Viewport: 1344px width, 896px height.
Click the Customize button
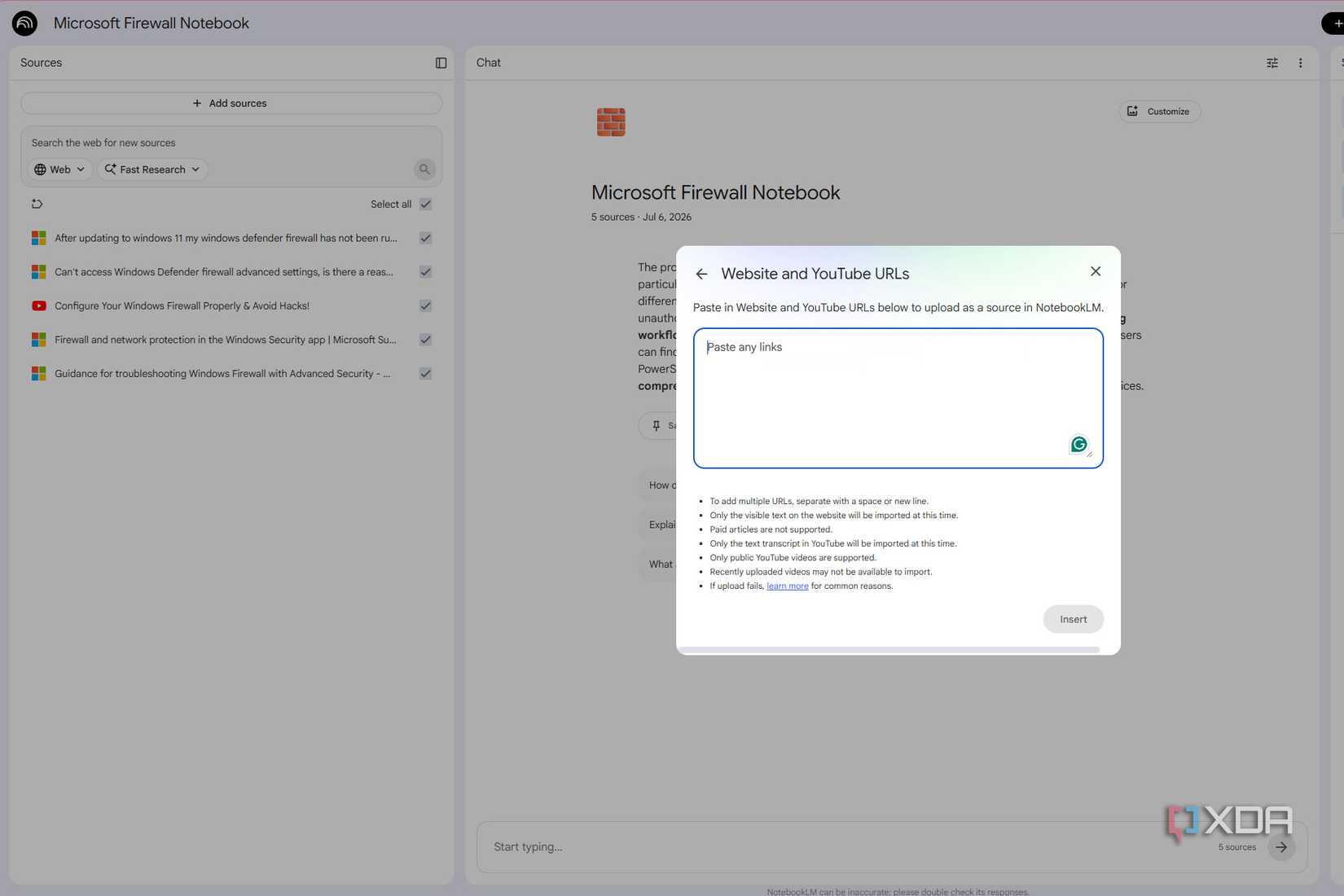click(x=1159, y=112)
